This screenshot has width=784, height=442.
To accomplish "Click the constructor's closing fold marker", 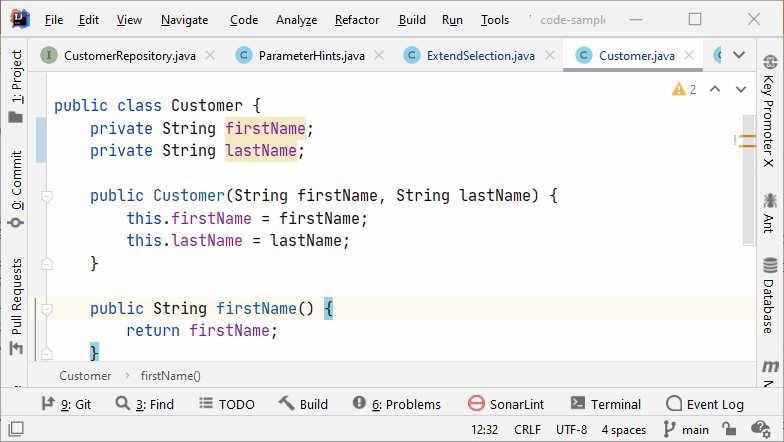I will point(47,264).
